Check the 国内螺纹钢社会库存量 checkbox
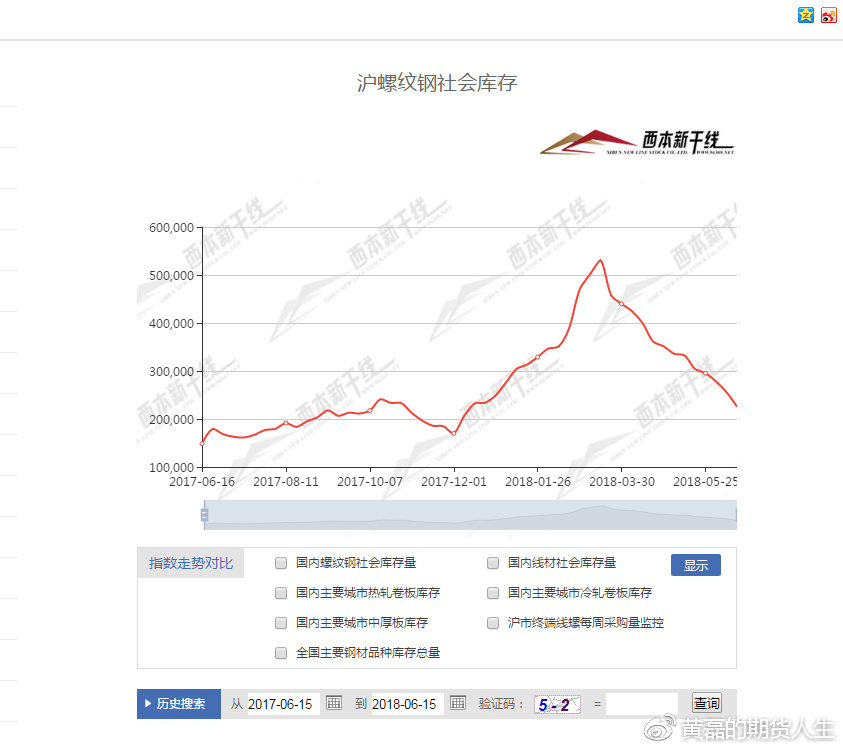 (281, 563)
